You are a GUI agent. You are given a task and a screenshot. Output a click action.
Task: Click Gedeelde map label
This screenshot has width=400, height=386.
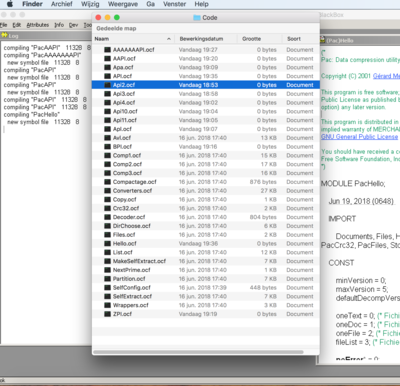pyautogui.click(x=116, y=28)
